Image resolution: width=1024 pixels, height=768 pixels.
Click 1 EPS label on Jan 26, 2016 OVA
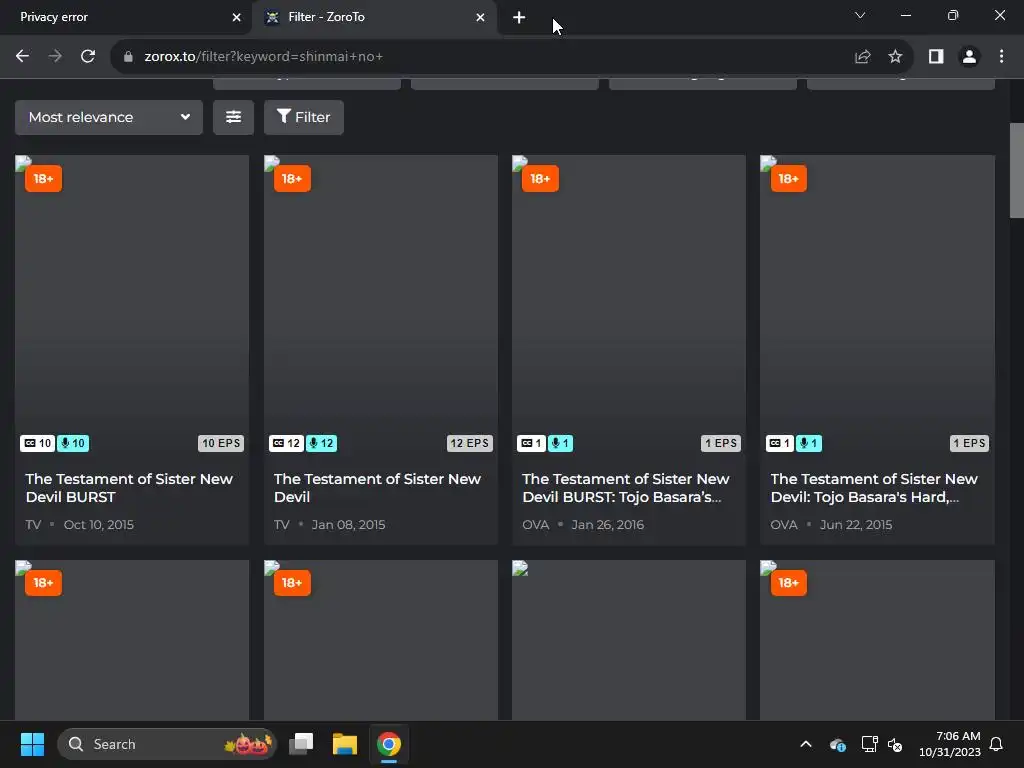coord(721,443)
